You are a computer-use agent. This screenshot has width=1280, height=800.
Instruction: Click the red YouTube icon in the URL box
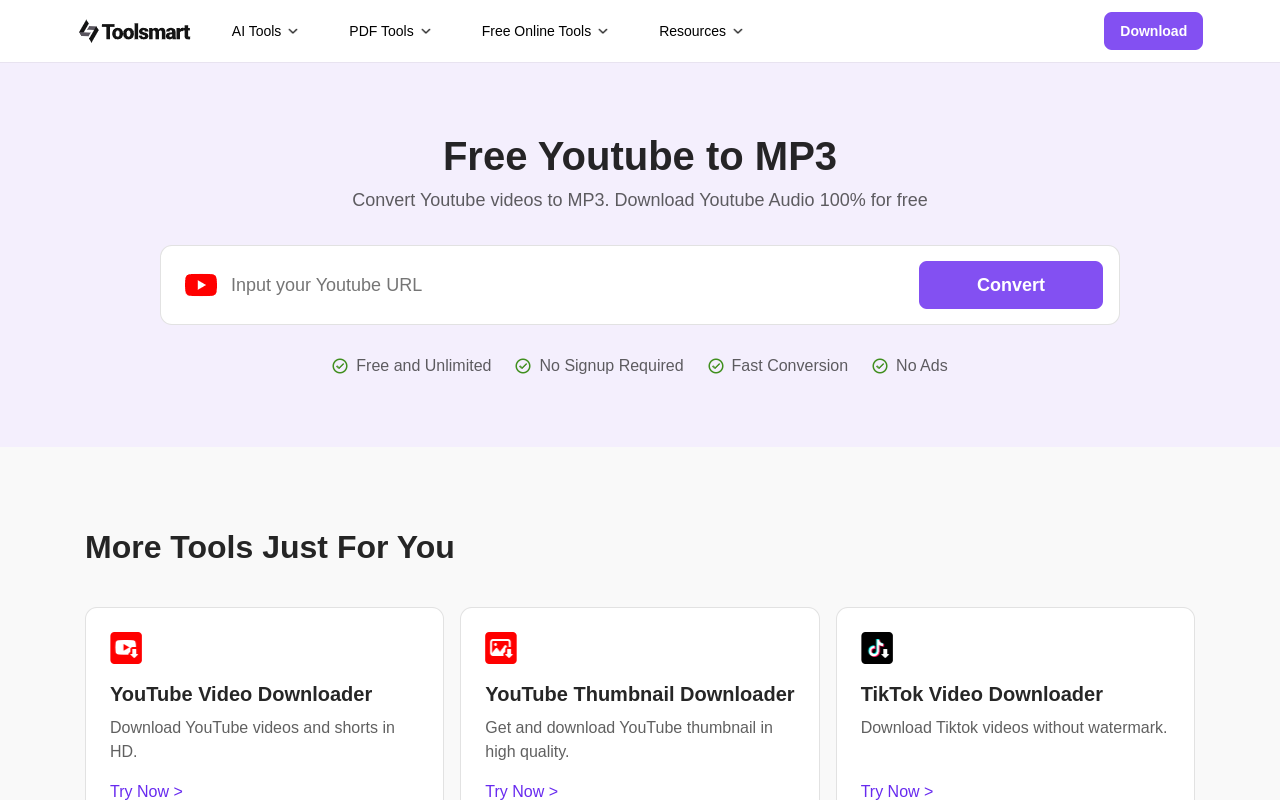(201, 285)
